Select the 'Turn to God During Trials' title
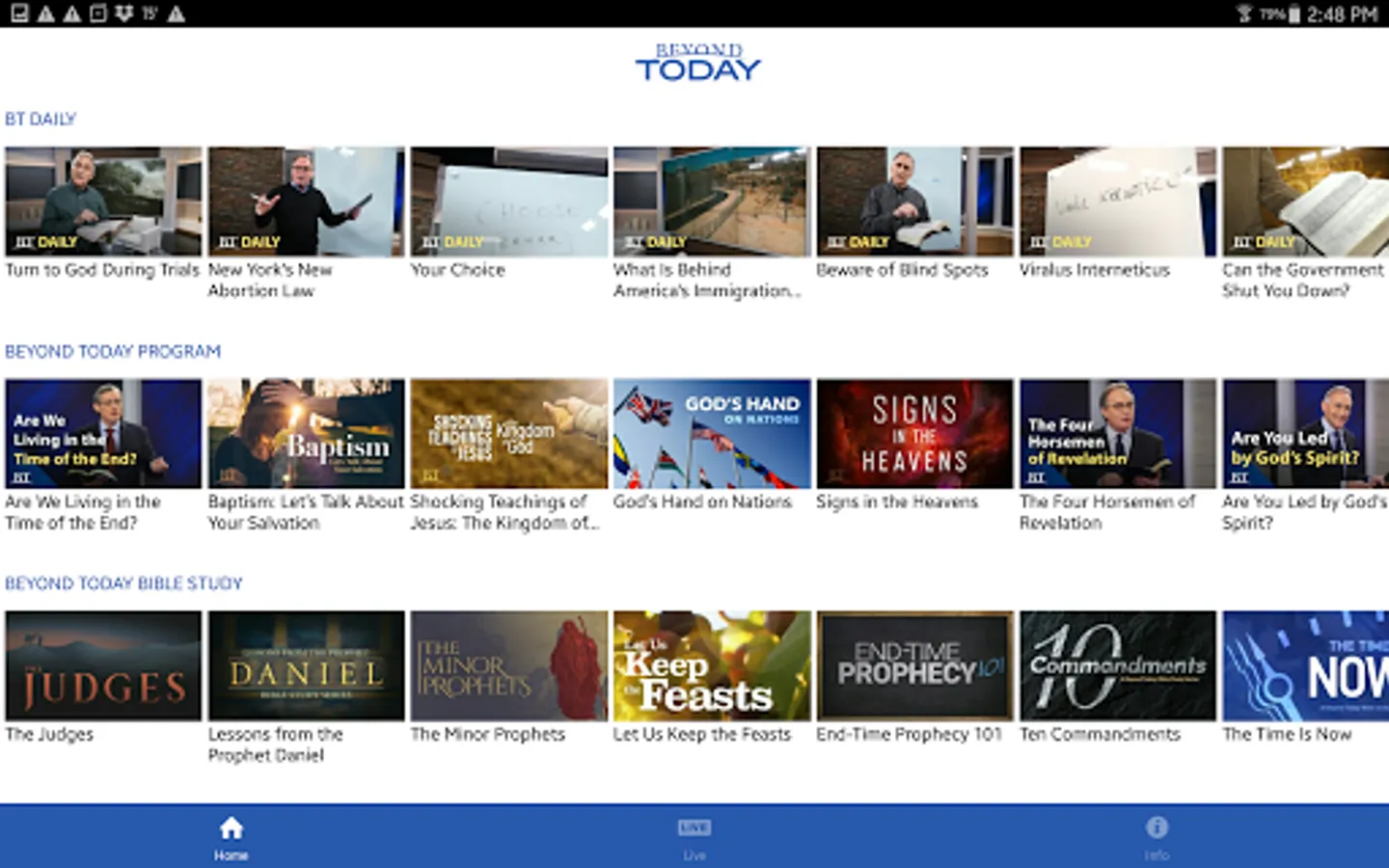Screen dimensions: 1389x868 (102, 270)
